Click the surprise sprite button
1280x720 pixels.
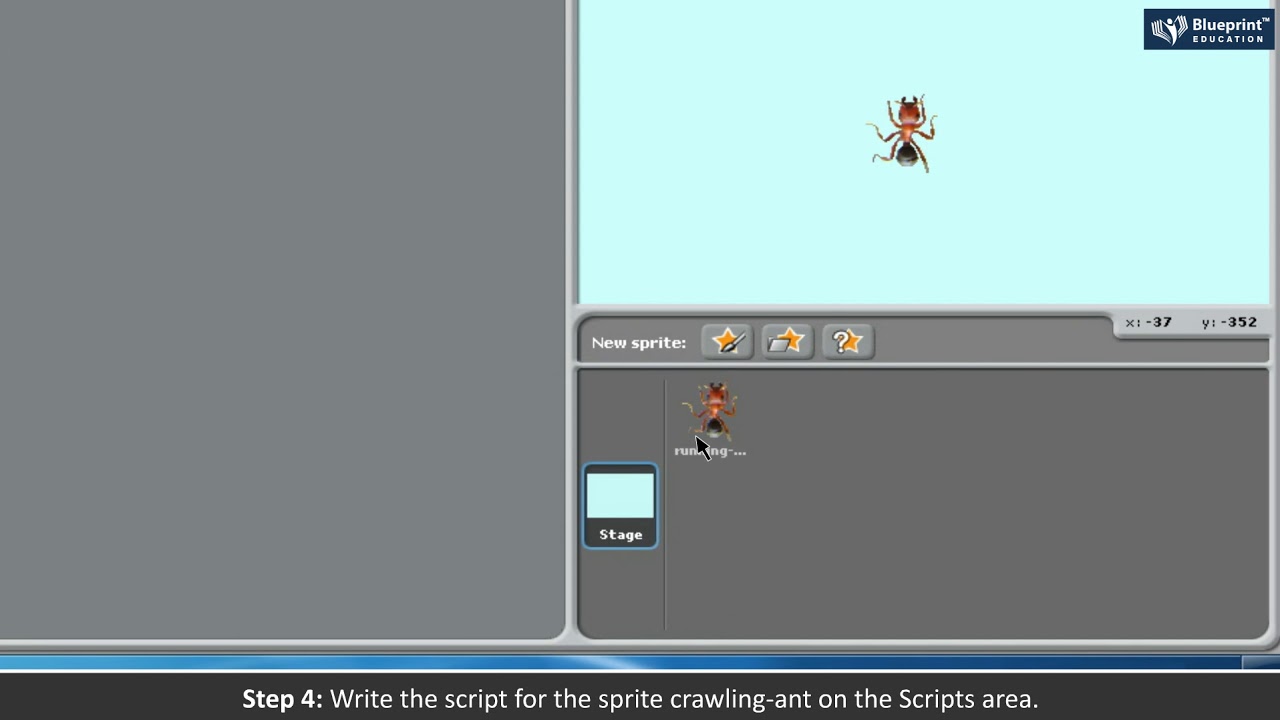tap(847, 342)
